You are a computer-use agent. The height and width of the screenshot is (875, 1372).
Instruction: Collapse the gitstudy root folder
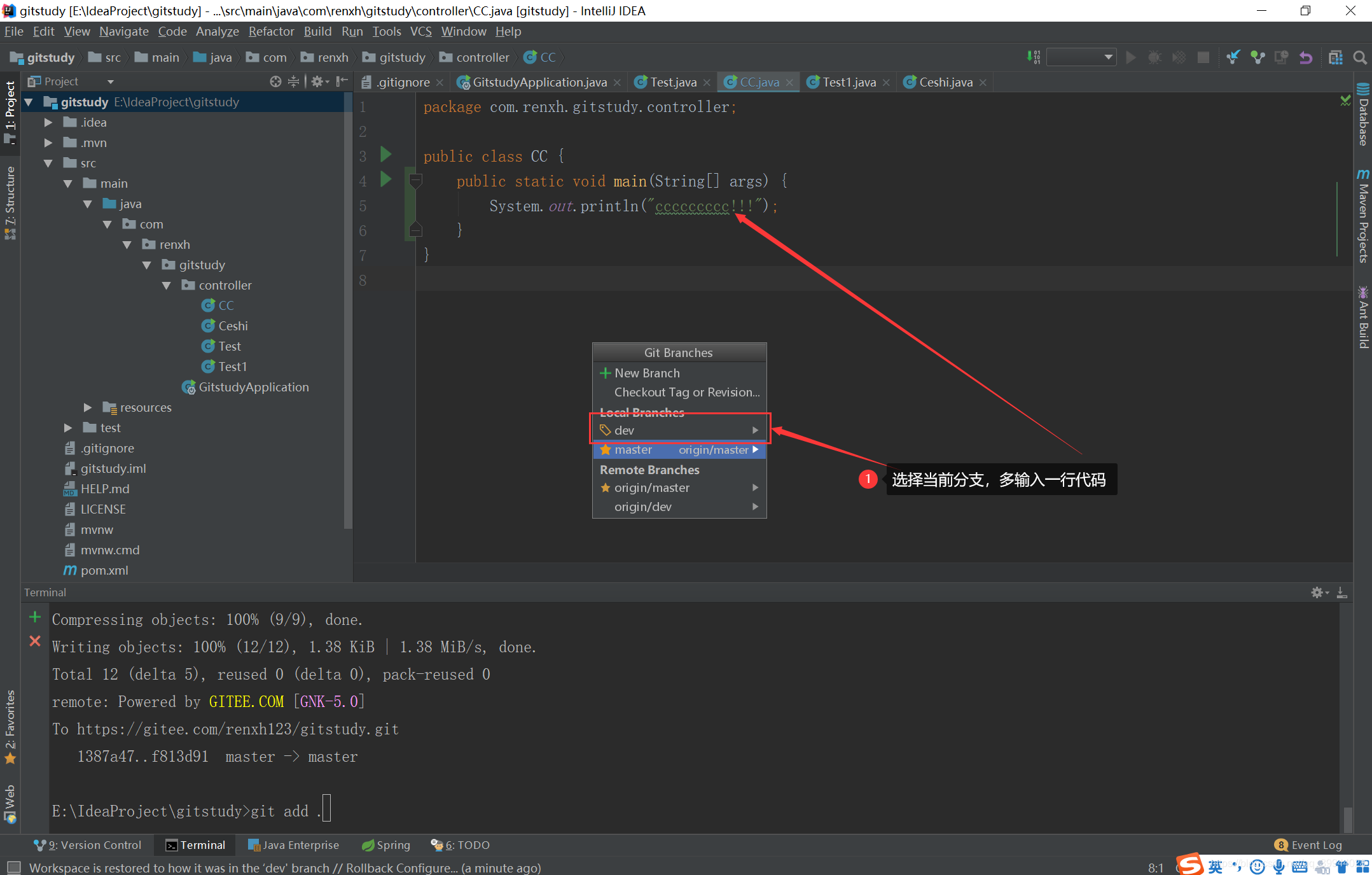[29, 102]
